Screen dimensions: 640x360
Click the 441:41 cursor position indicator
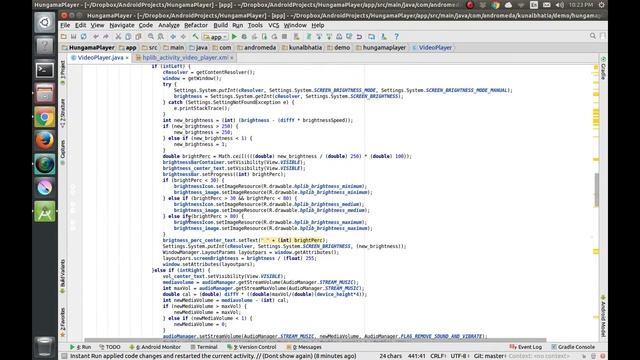coord(416,356)
